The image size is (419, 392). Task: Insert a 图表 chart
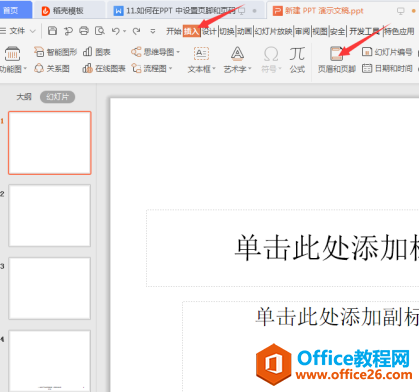click(x=97, y=52)
